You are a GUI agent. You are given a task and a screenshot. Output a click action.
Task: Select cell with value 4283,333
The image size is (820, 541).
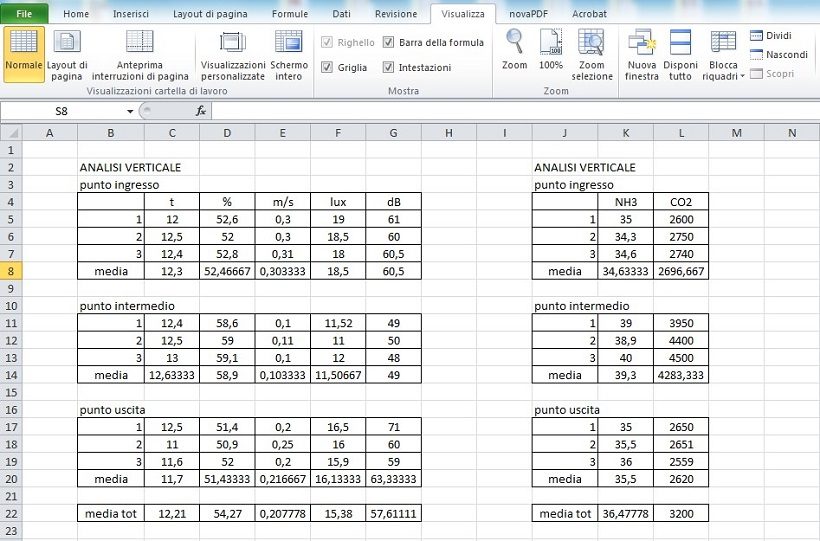[x=681, y=375]
